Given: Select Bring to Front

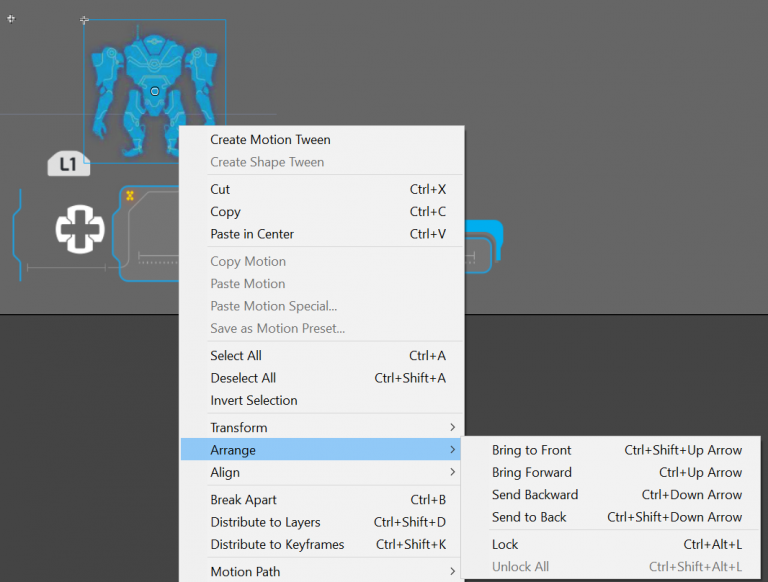Looking at the screenshot, I should click(x=532, y=450).
